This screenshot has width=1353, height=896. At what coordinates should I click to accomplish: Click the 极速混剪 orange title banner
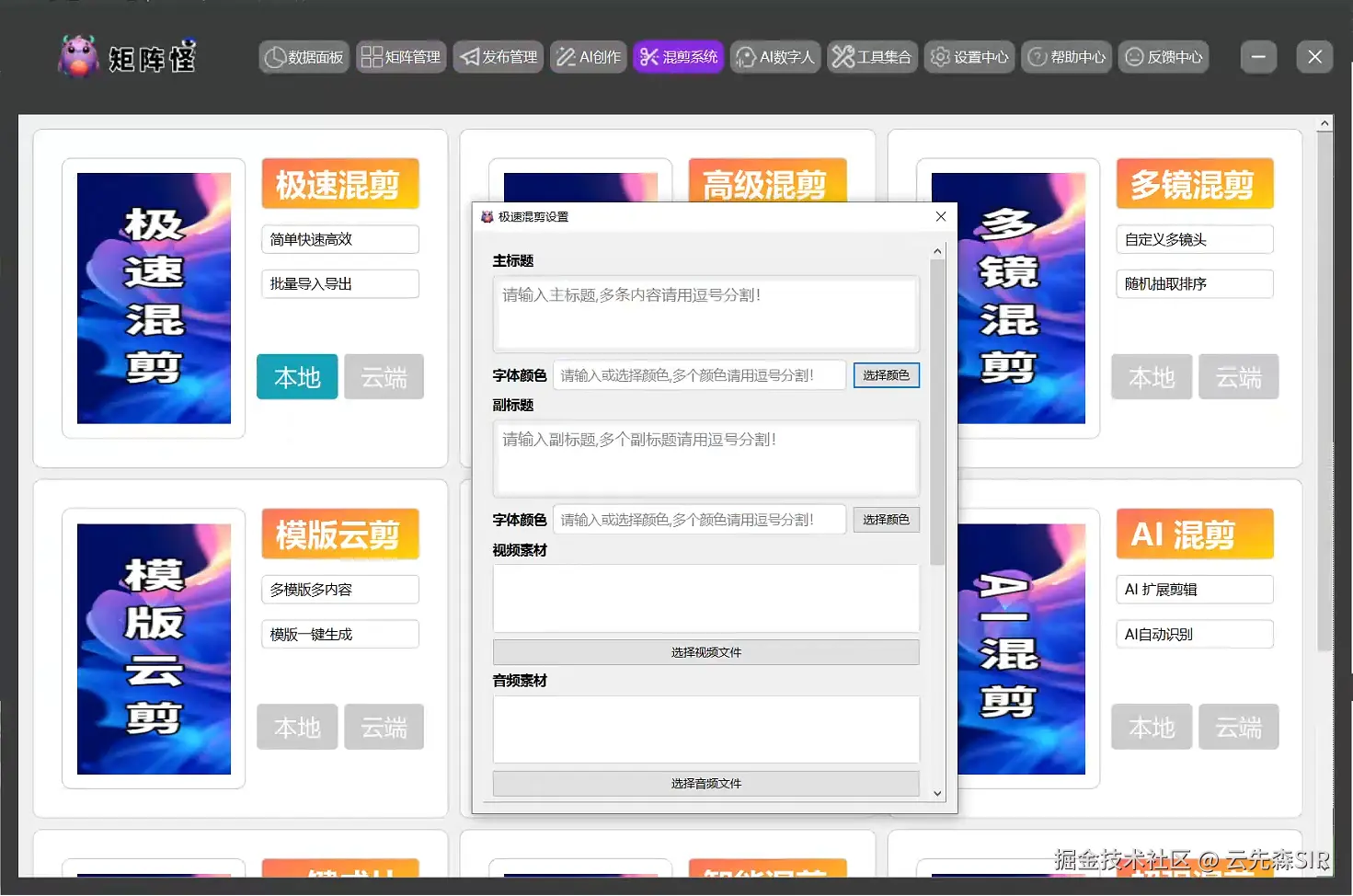point(339,184)
